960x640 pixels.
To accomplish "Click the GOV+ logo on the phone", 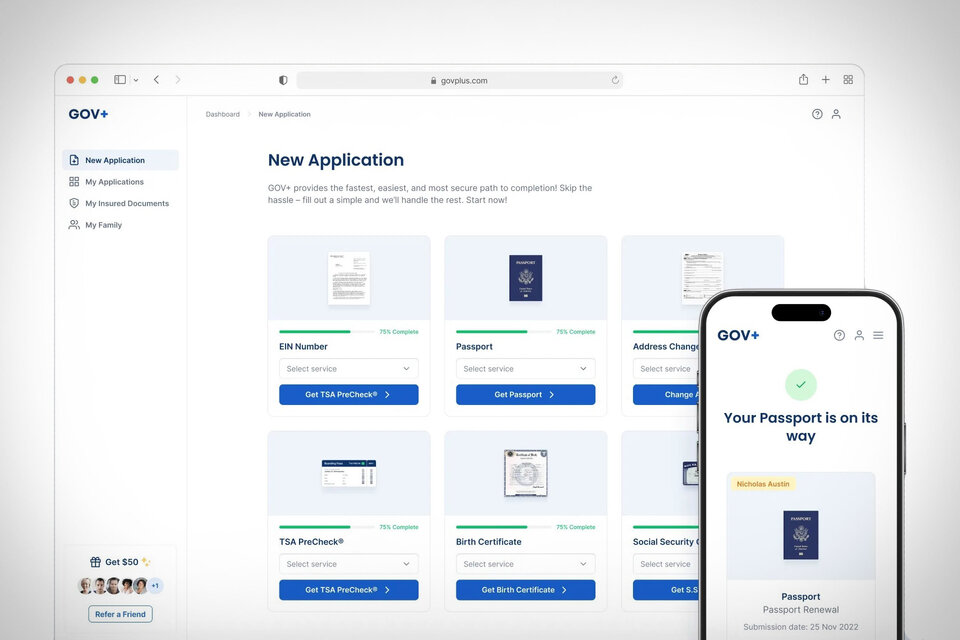I will (x=738, y=335).
